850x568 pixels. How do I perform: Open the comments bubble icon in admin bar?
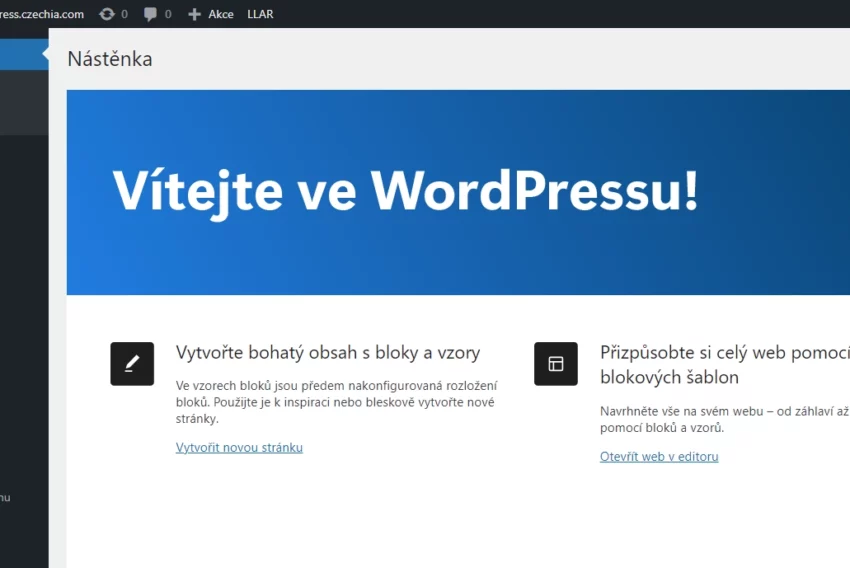pyautogui.click(x=150, y=14)
